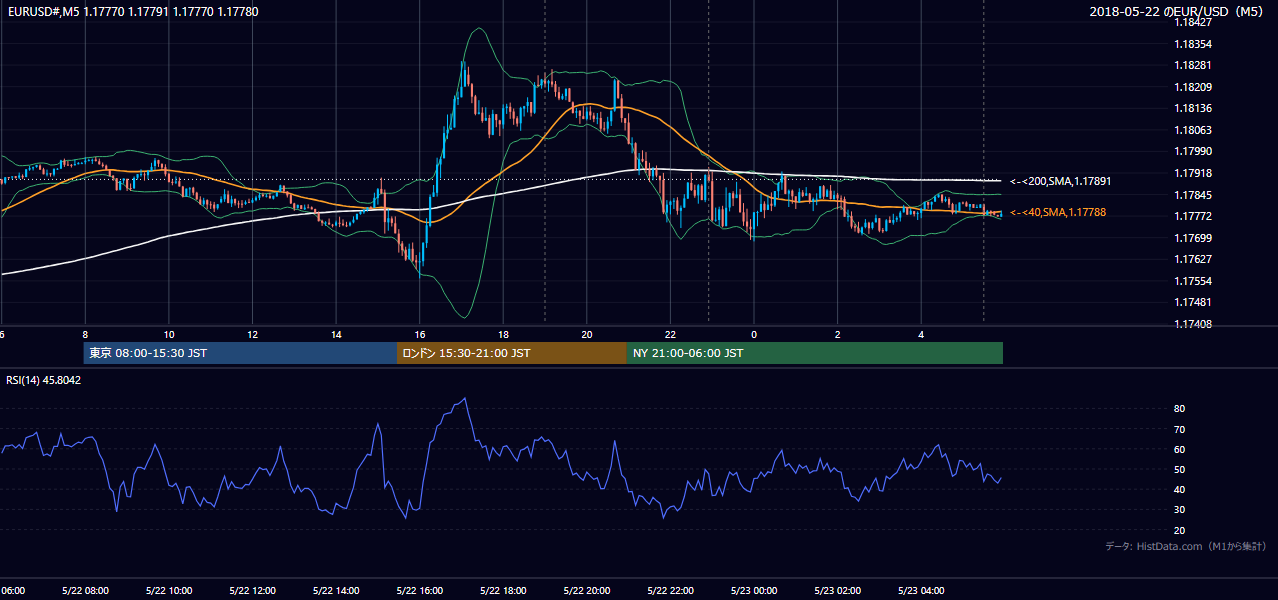Click price axis value 1.17554
Viewport: 1278px width, 600px height.
[x=1193, y=281]
